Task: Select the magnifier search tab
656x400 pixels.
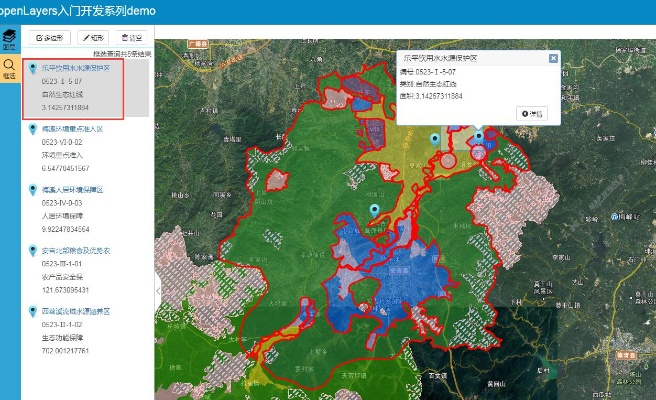Action: click(x=9, y=66)
